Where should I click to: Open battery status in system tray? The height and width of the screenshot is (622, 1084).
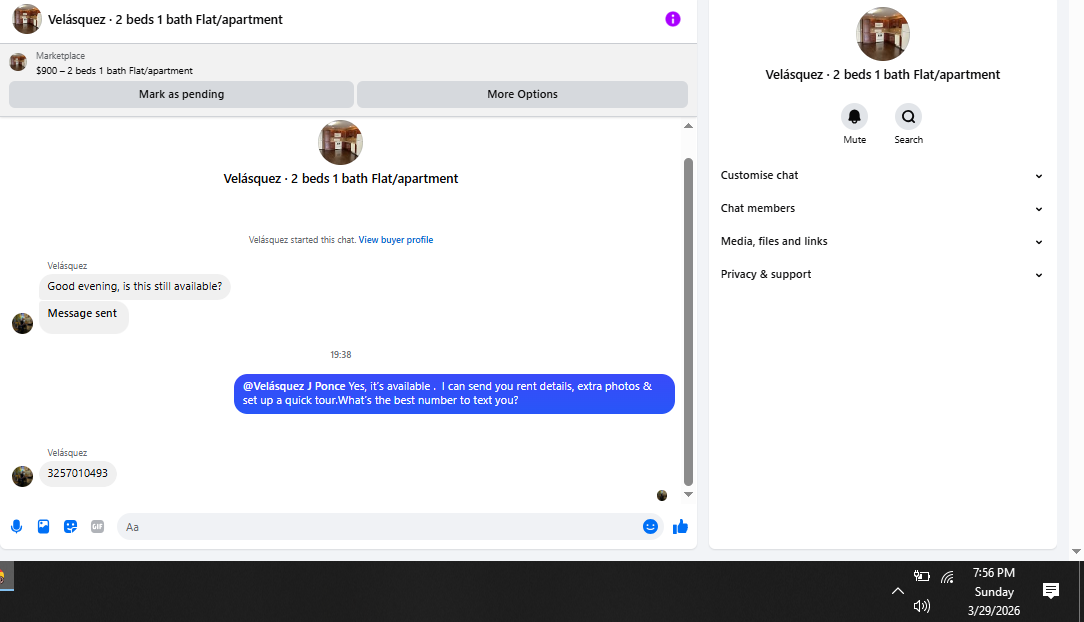922,576
